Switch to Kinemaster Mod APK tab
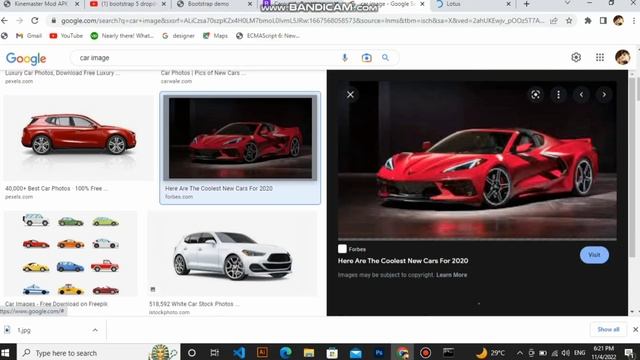640x360 pixels. click(41, 4)
